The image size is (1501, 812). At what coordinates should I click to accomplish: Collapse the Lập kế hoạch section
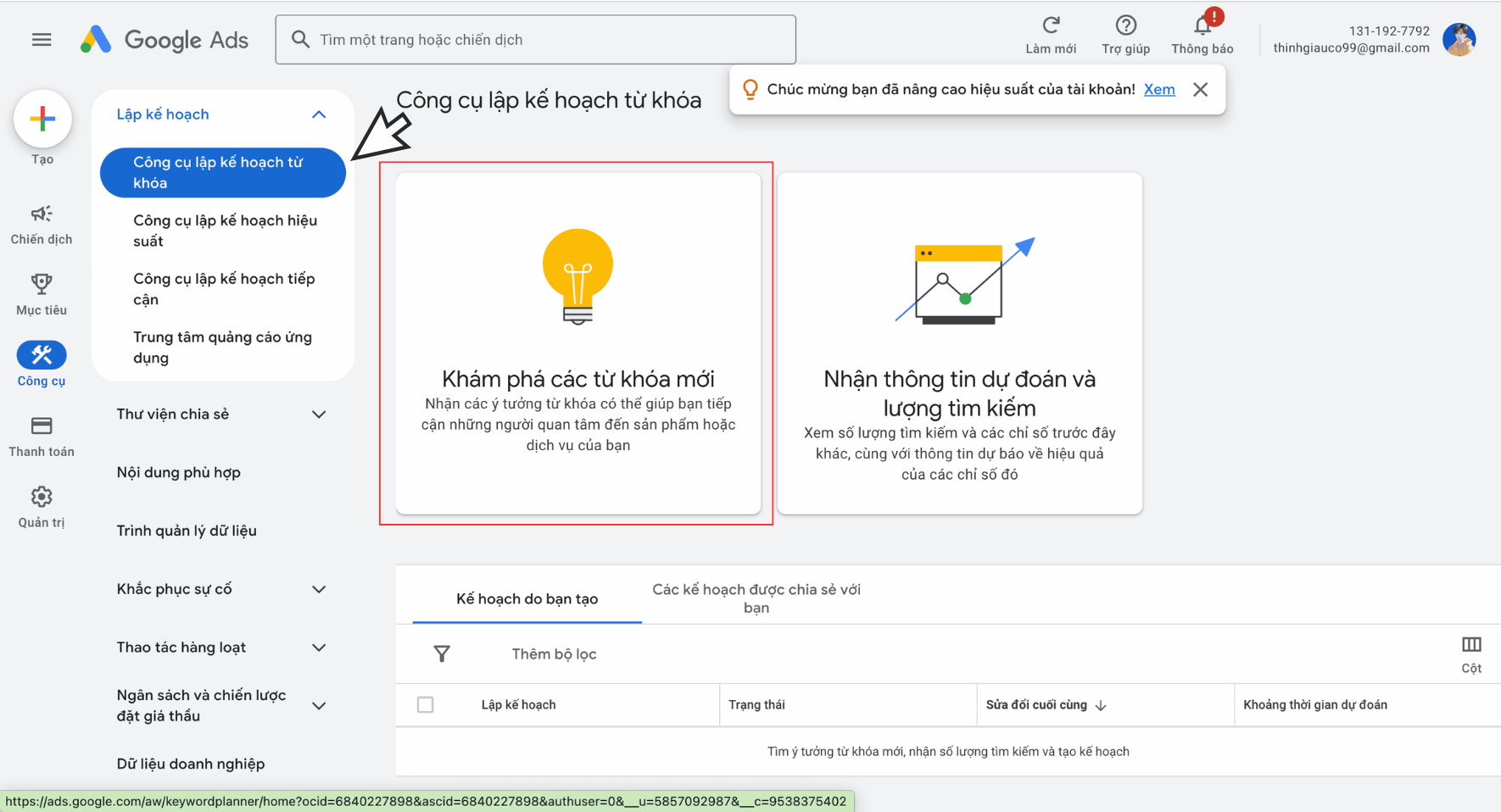(x=319, y=114)
